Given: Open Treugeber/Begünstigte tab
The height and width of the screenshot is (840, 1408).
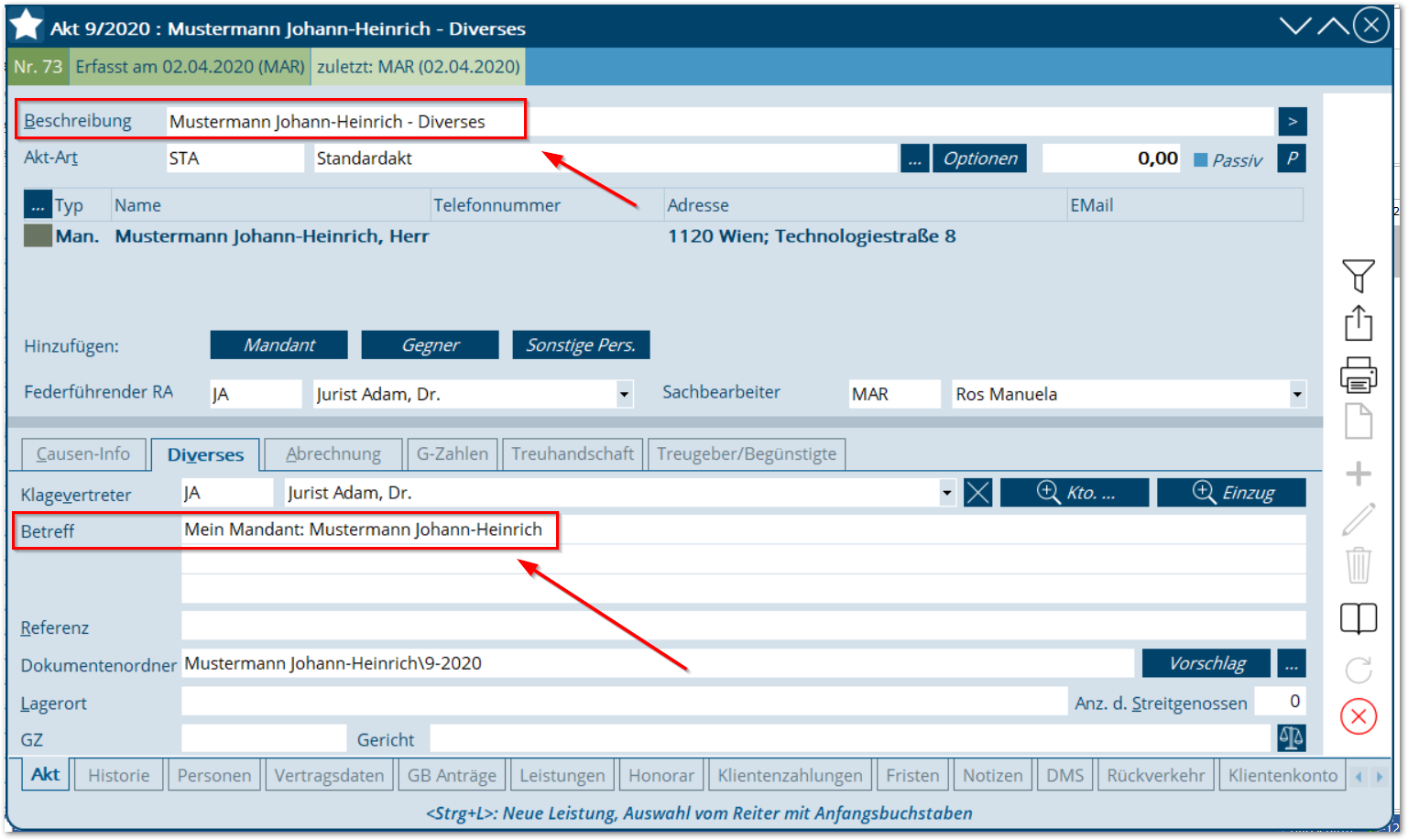Looking at the screenshot, I should click(747, 453).
